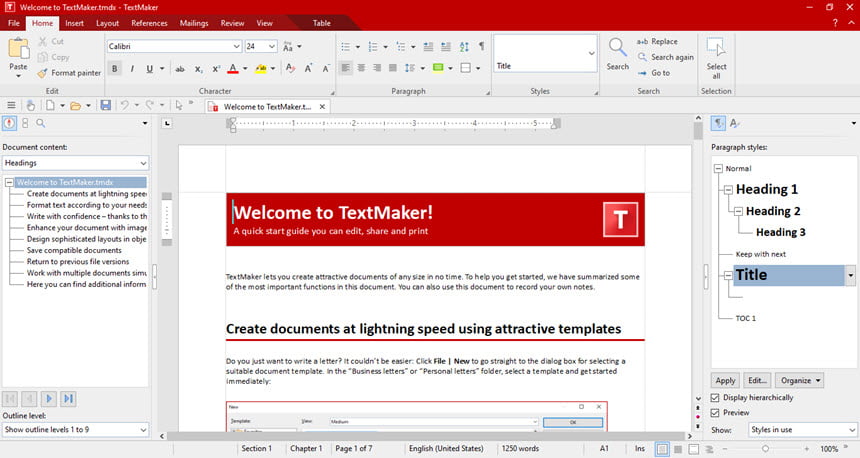Switch to the Mailings ribbon tab

pos(194,23)
